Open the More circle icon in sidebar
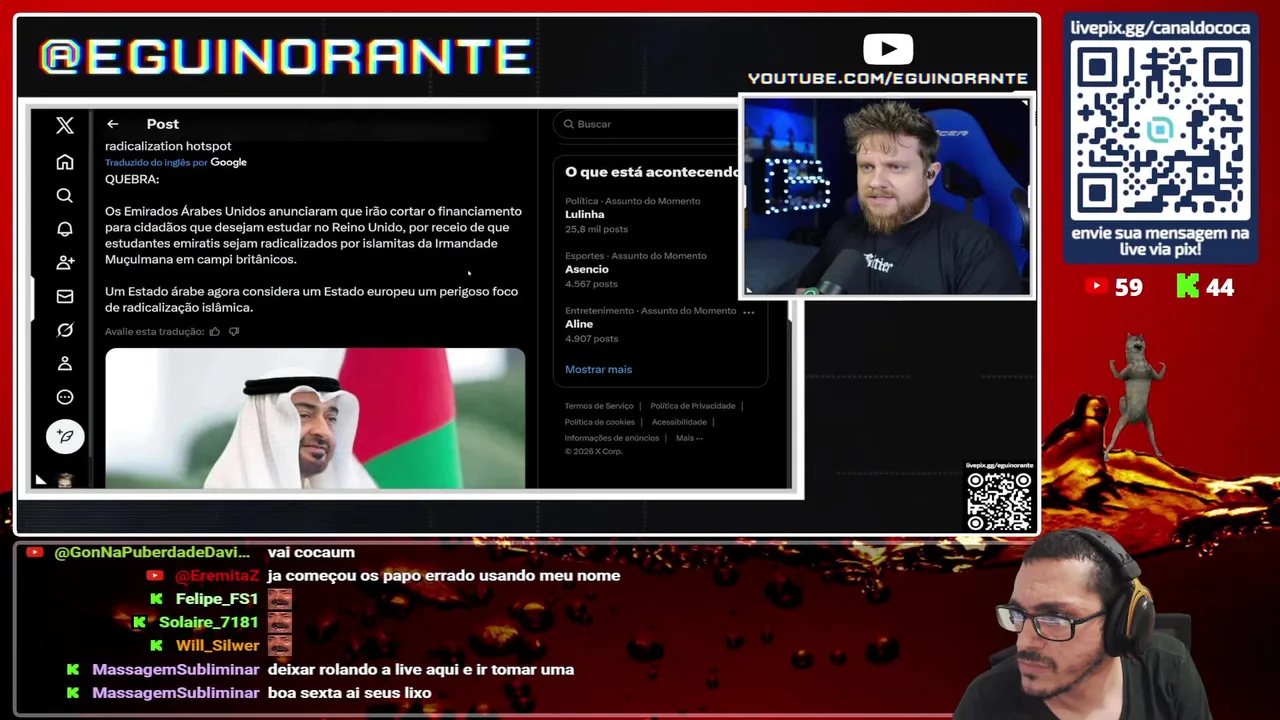1280x720 pixels. point(65,397)
